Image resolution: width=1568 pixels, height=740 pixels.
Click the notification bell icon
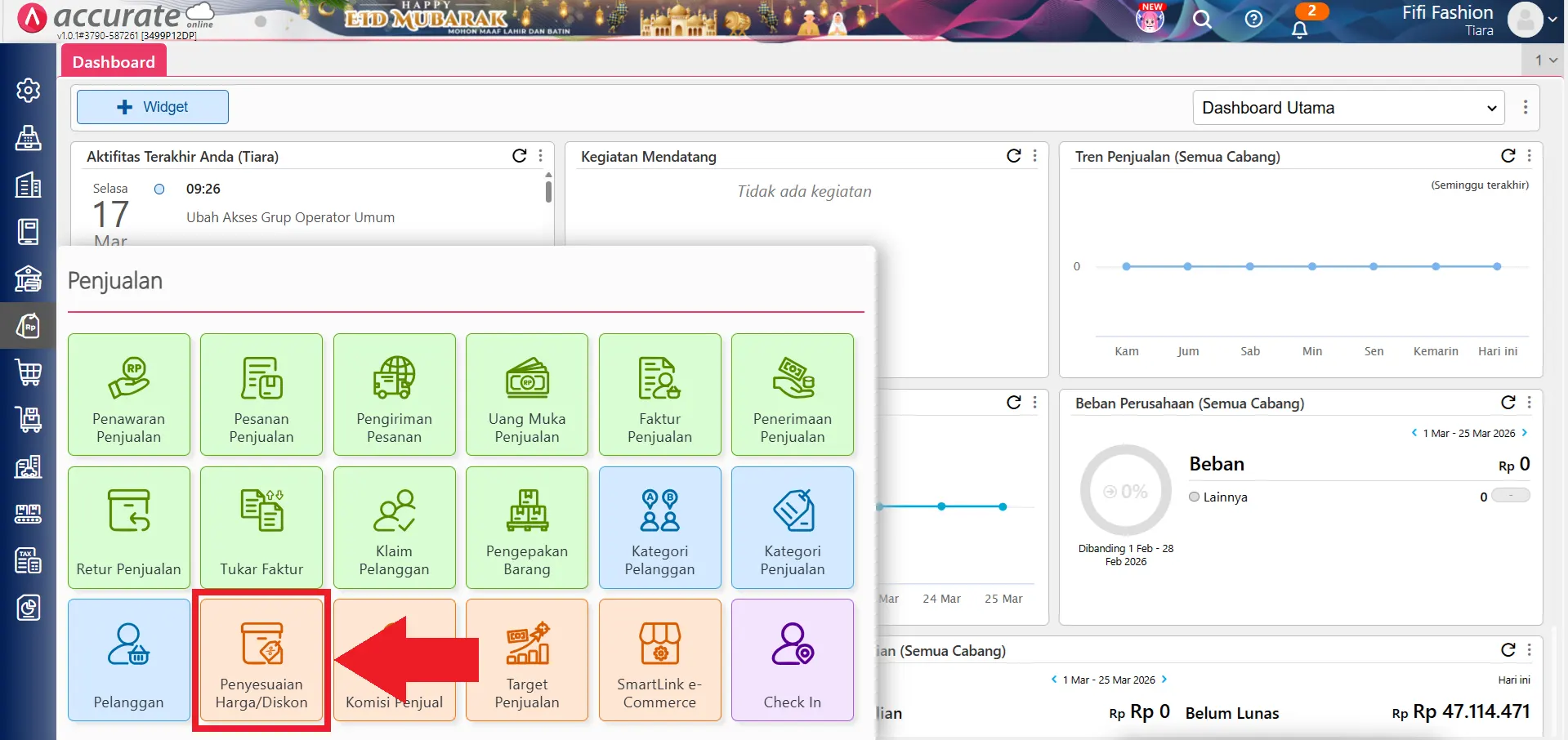pos(1299,29)
